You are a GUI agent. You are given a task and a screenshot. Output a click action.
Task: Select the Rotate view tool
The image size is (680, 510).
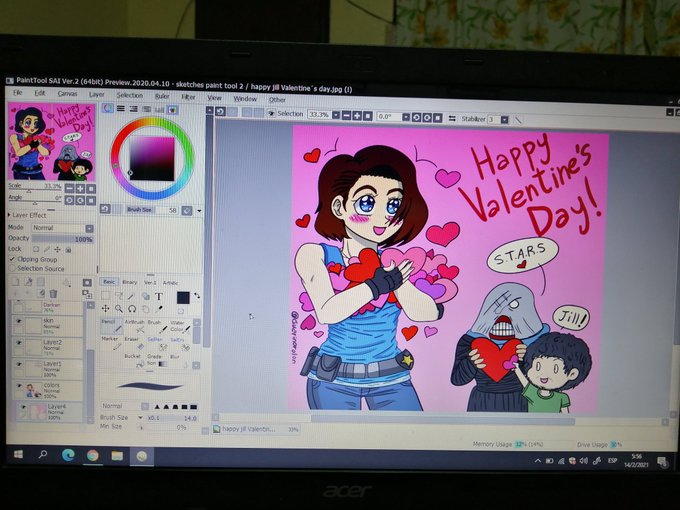[132, 309]
